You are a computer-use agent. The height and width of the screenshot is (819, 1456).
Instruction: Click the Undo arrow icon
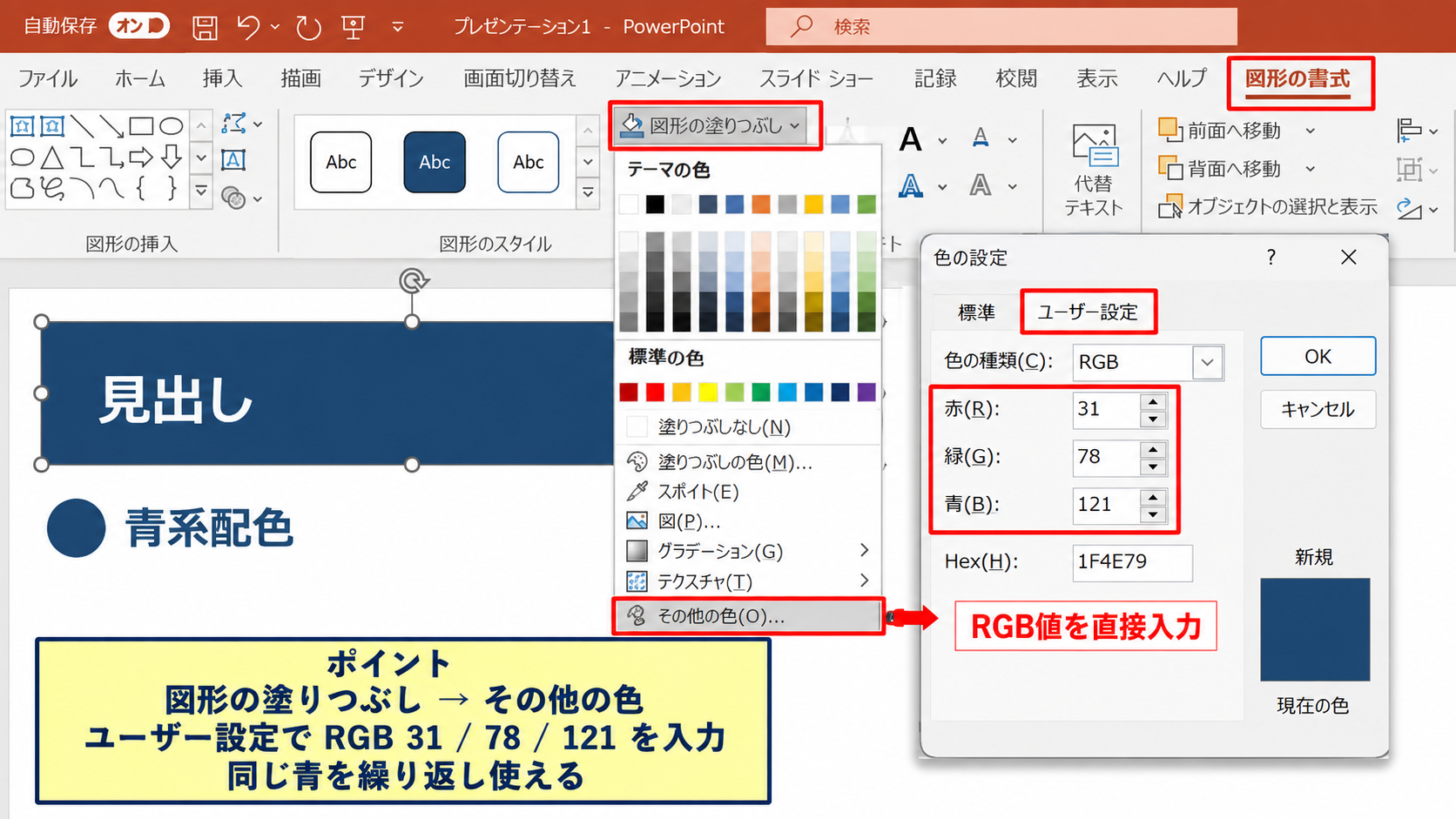pyautogui.click(x=248, y=27)
